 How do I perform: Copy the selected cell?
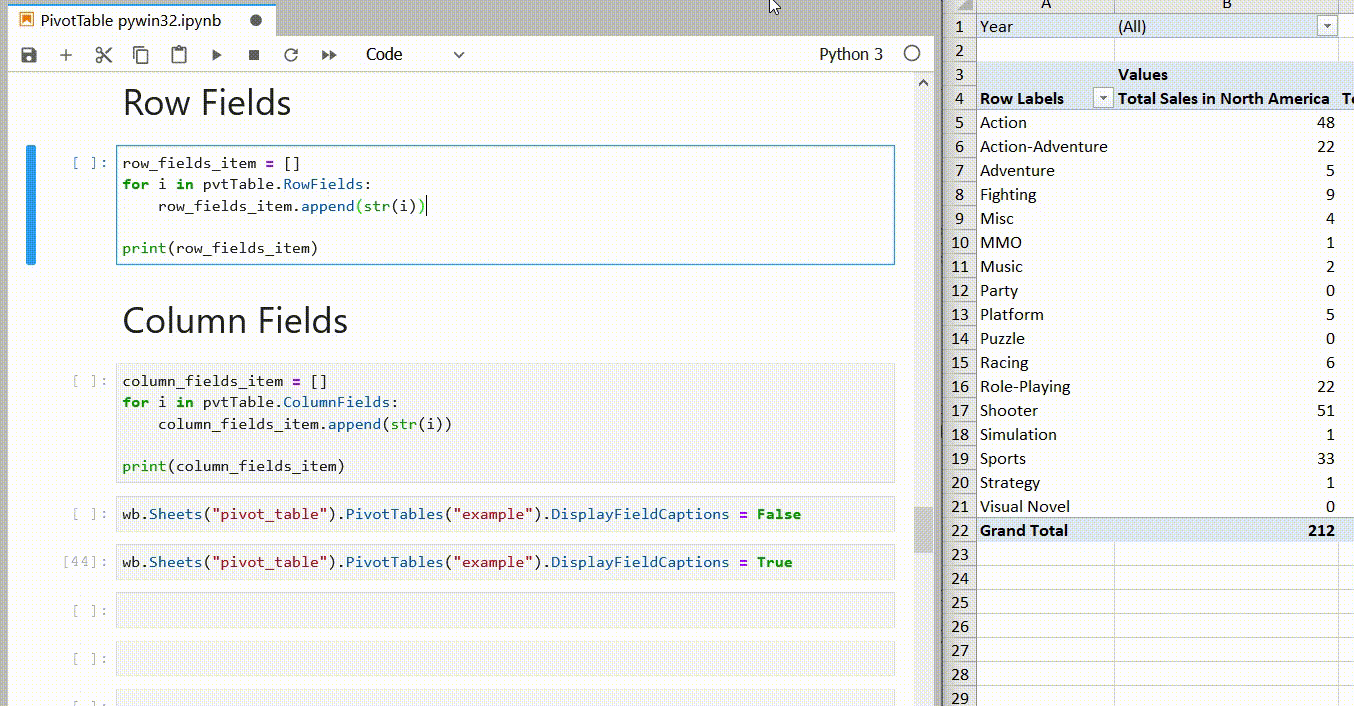(141, 55)
